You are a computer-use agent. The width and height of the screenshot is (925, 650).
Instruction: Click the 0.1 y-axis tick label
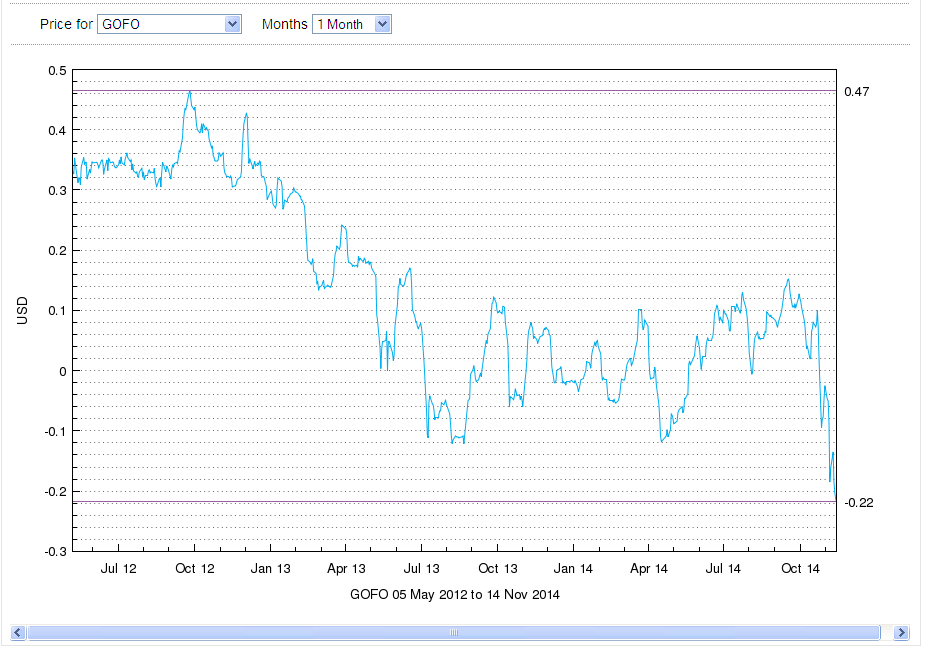click(x=58, y=311)
